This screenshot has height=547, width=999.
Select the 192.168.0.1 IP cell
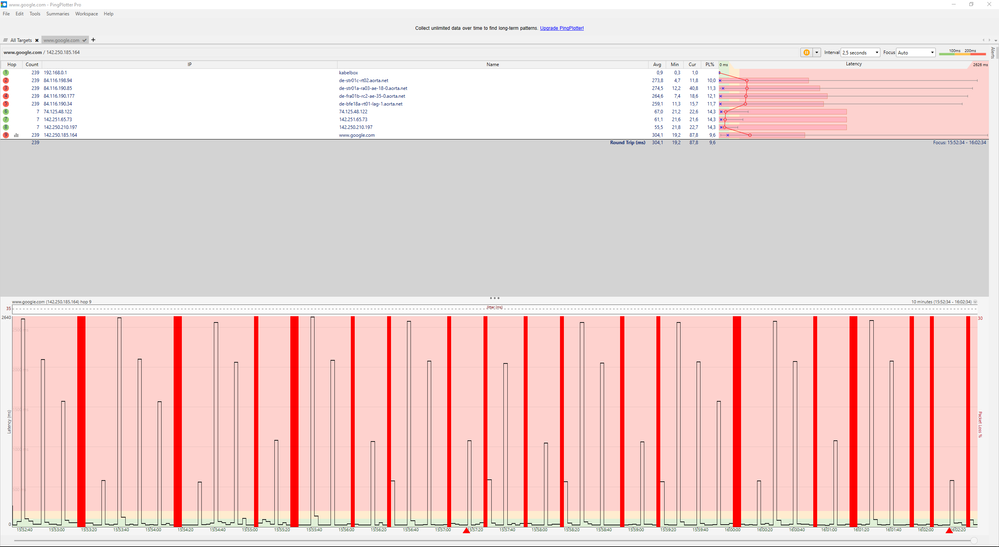[x=55, y=73]
